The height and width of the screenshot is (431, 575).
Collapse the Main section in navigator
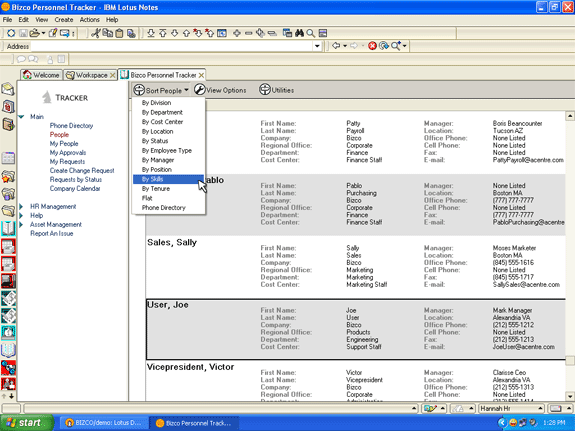pos(22,117)
